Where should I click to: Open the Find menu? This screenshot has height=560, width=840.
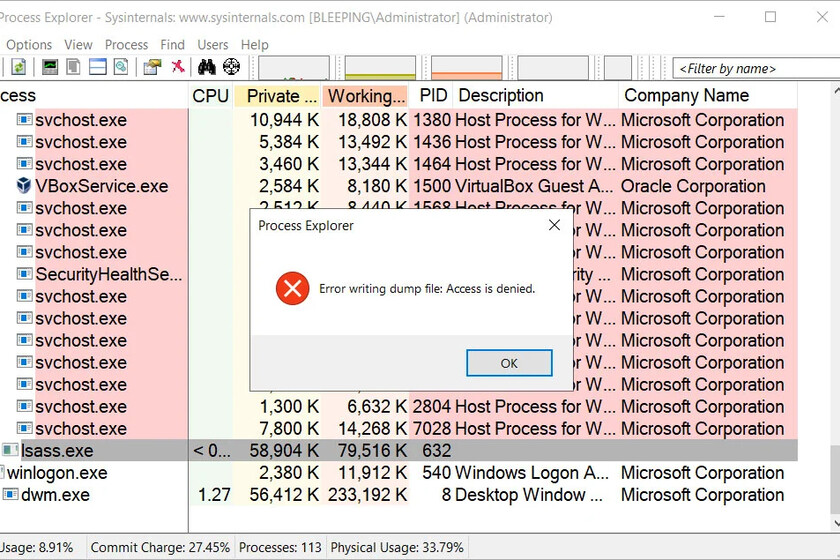point(172,44)
